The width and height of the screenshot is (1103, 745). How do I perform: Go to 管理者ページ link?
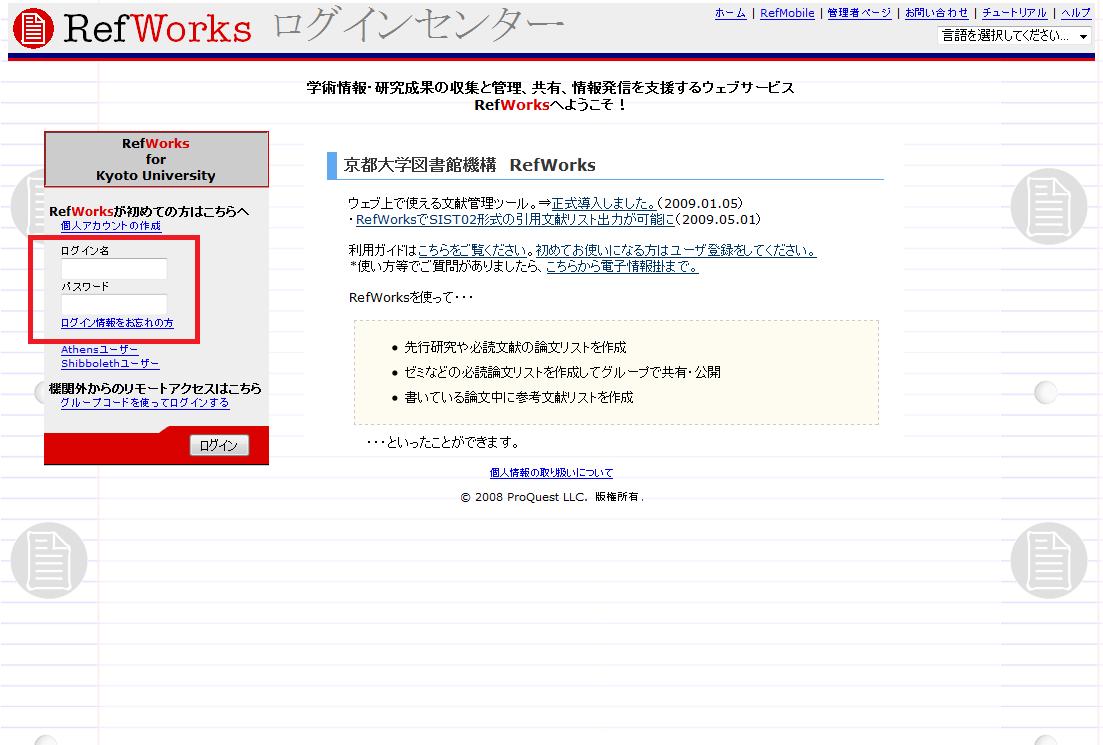click(859, 13)
